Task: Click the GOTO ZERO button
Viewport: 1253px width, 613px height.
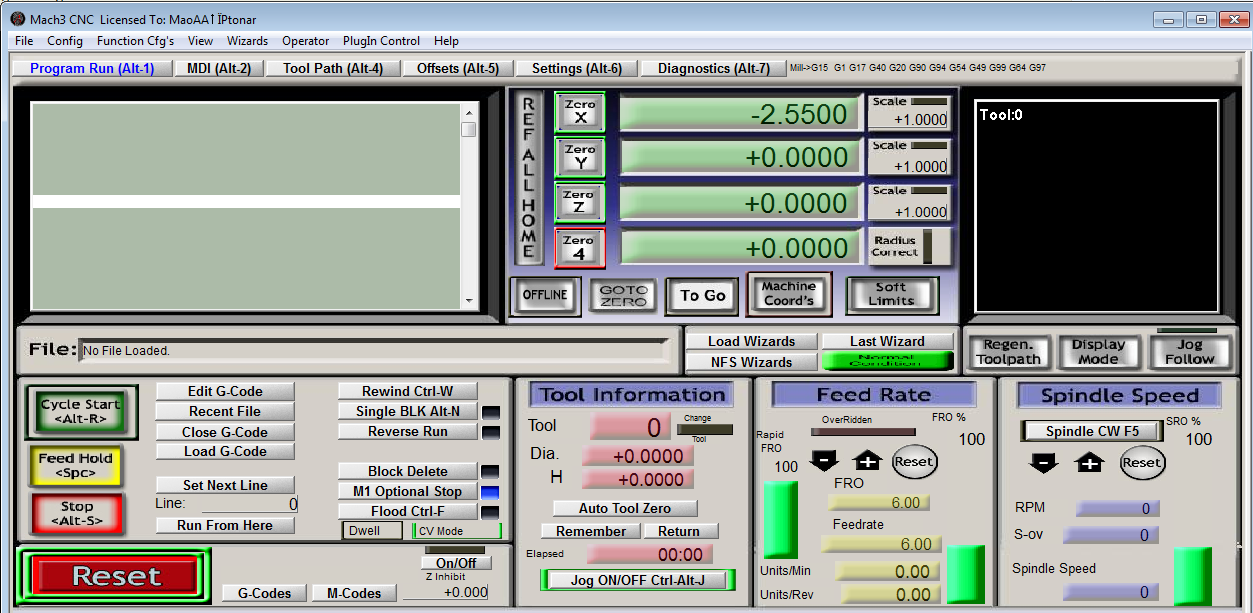Action: 623,295
